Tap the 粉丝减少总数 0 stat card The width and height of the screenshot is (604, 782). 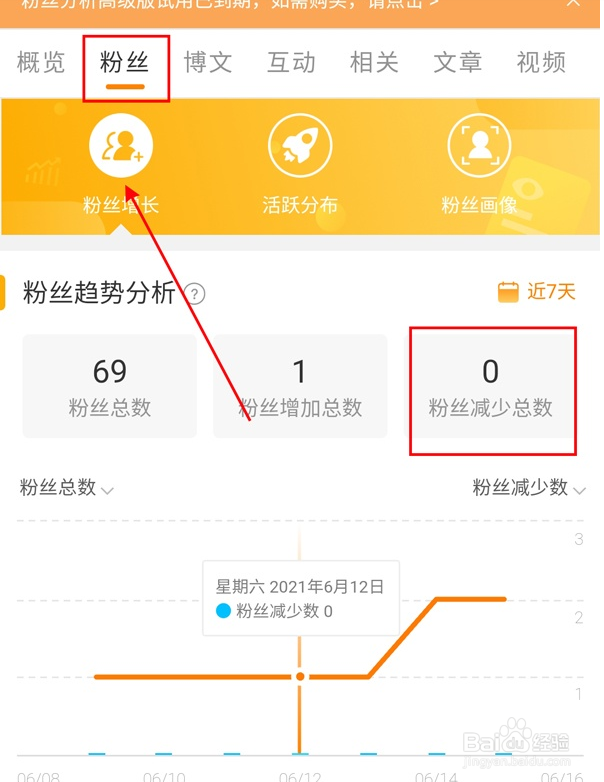[490, 386]
